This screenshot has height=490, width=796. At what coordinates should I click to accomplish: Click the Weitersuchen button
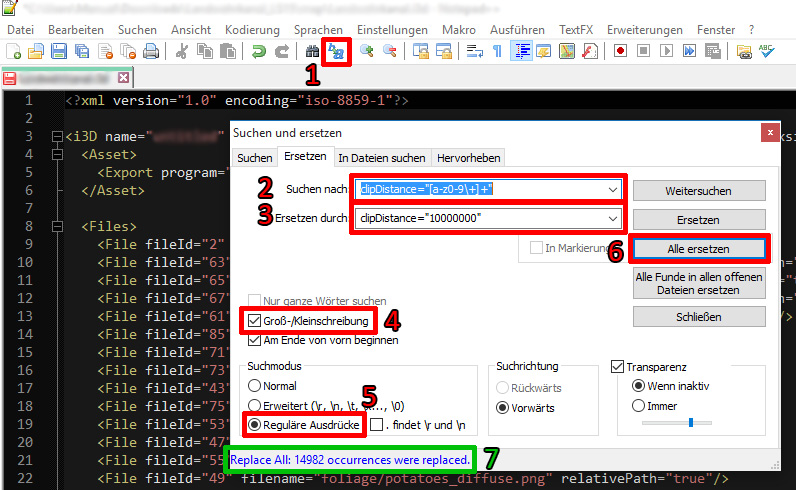tap(699, 191)
